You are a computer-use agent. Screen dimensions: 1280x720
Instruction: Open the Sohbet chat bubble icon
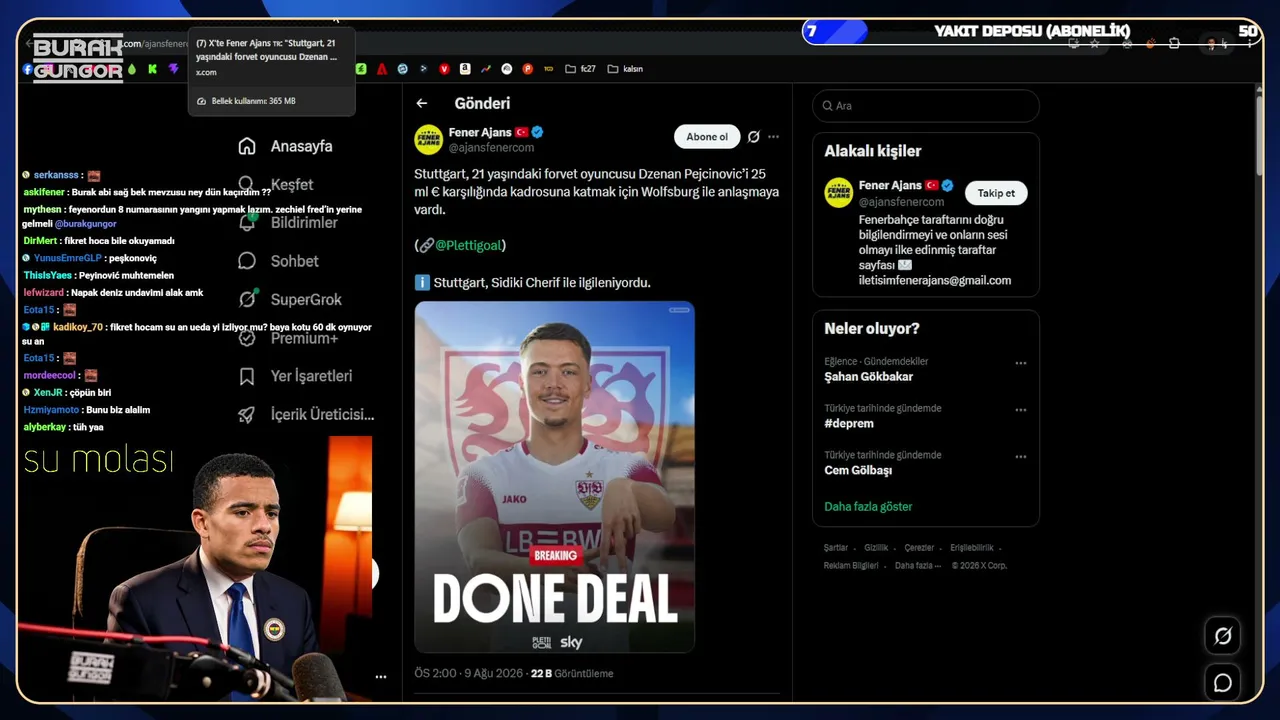(x=247, y=261)
